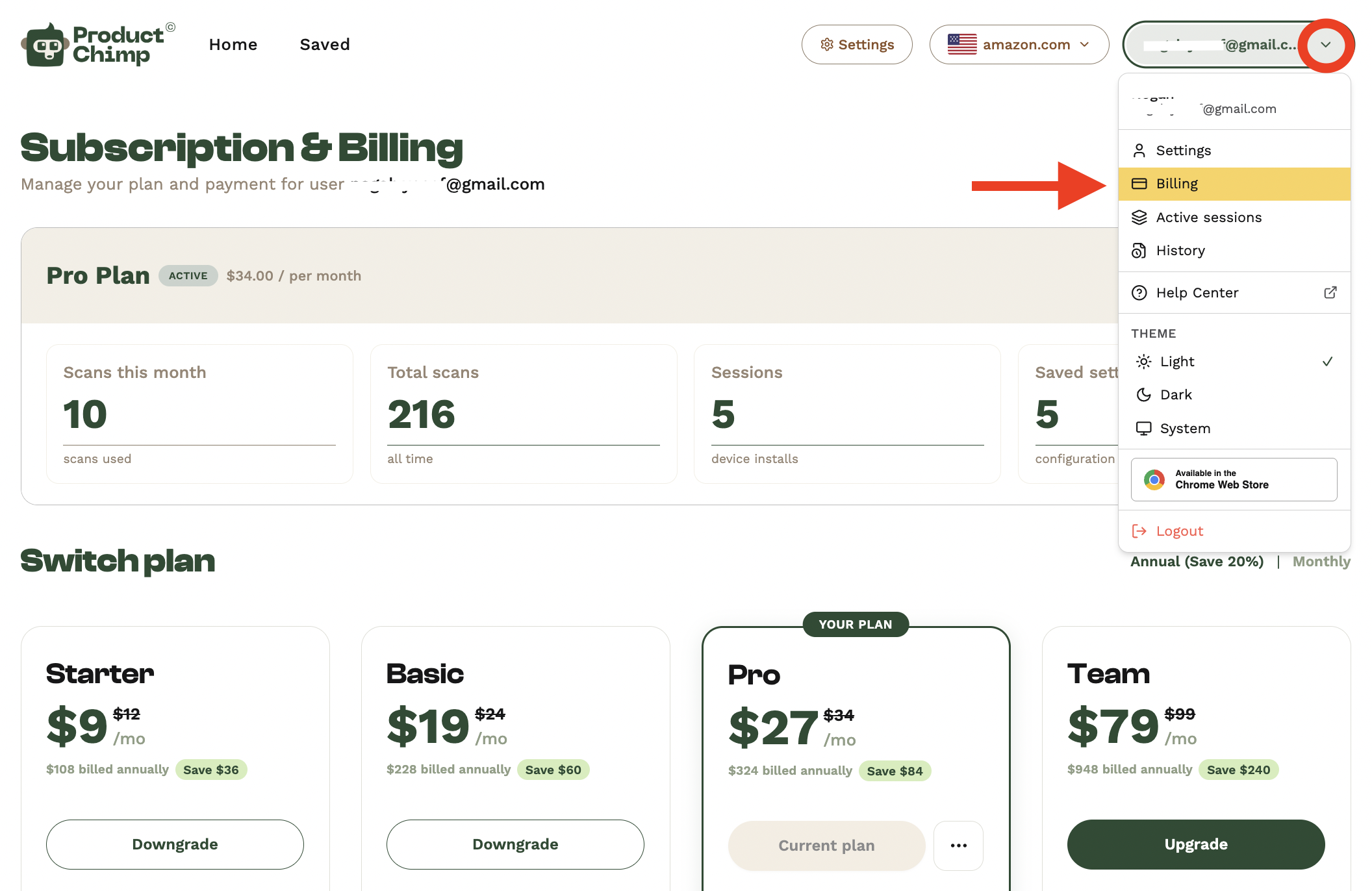Open the three-dot menu beside Current plan
This screenshot has width=1372, height=891.
coord(958,846)
